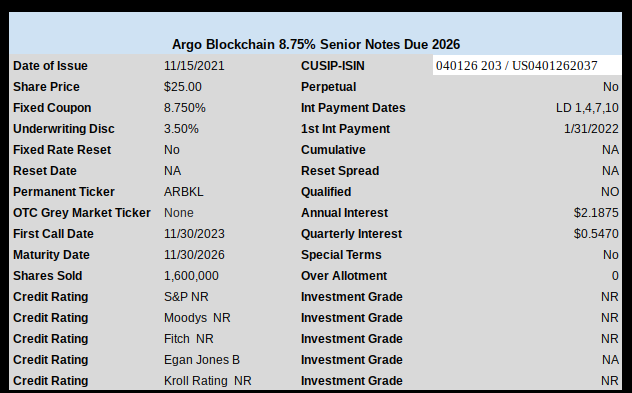Select the OTC Grey Market Ticker label

click(x=82, y=213)
